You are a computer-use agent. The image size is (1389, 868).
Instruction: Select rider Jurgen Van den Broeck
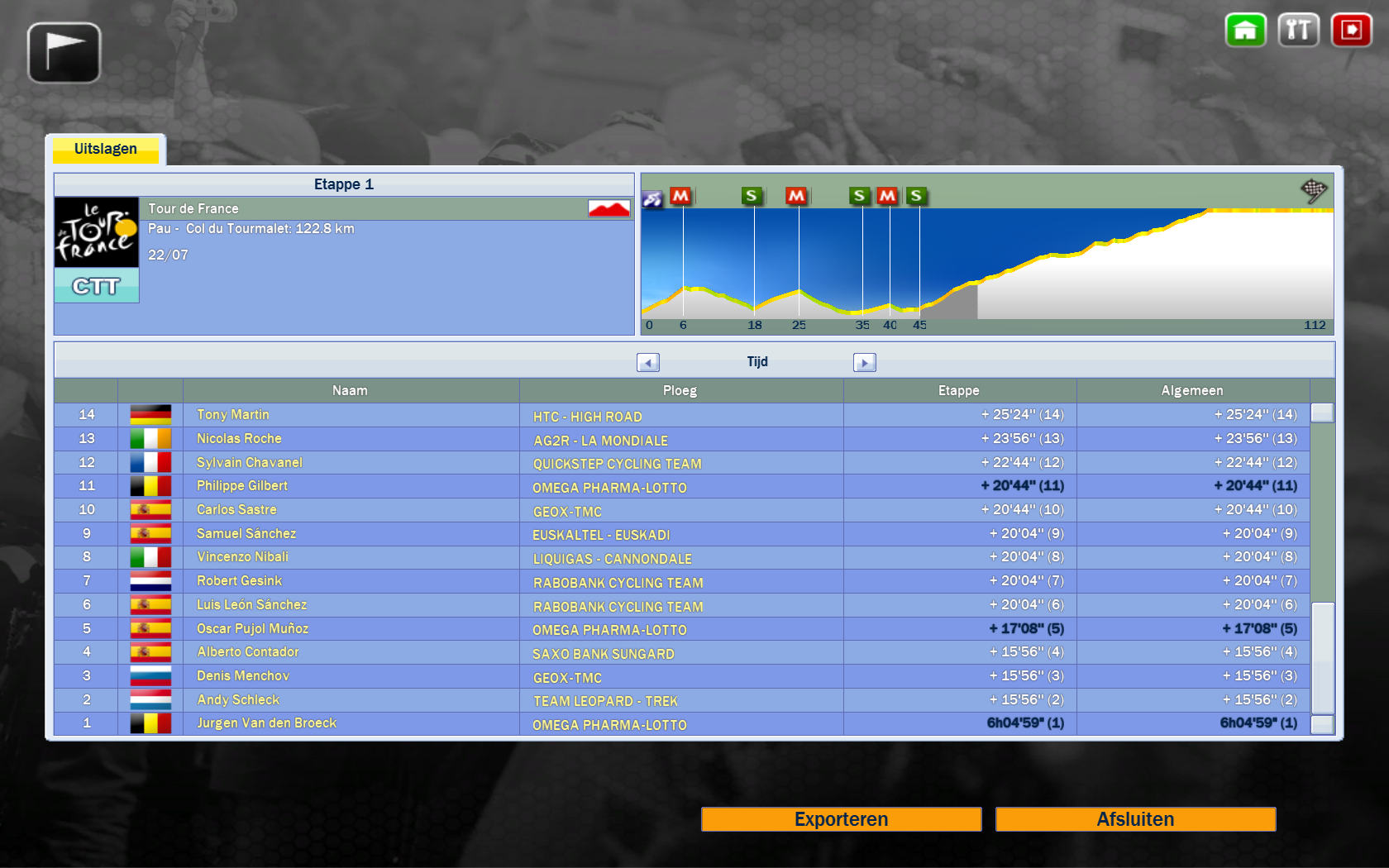coord(266,723)
